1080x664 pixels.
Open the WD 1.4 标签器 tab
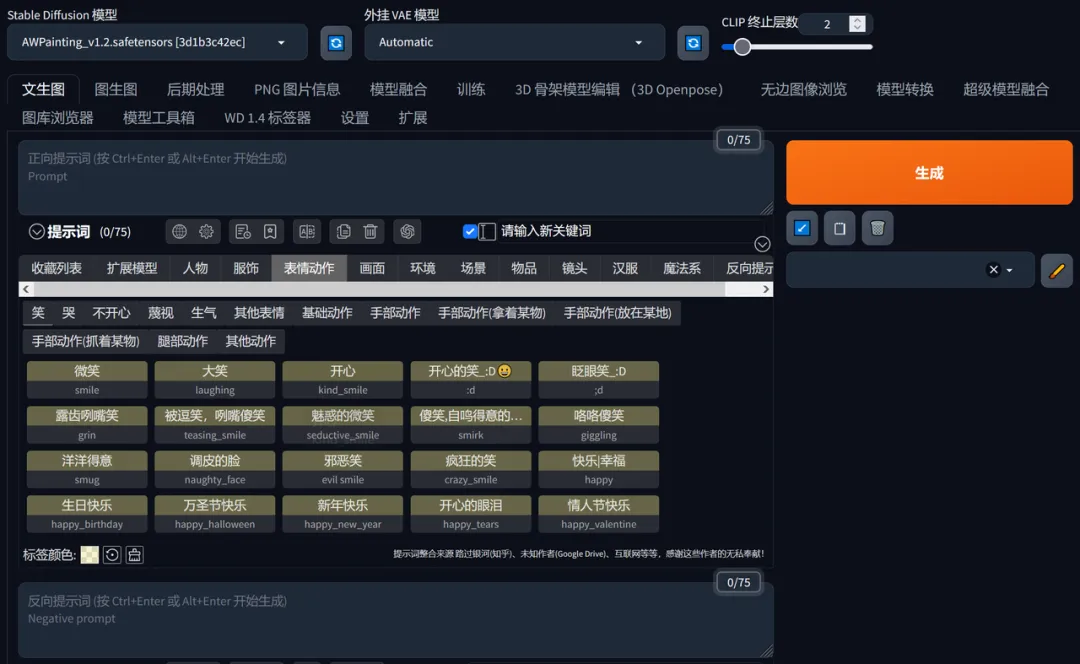point(267,117)
